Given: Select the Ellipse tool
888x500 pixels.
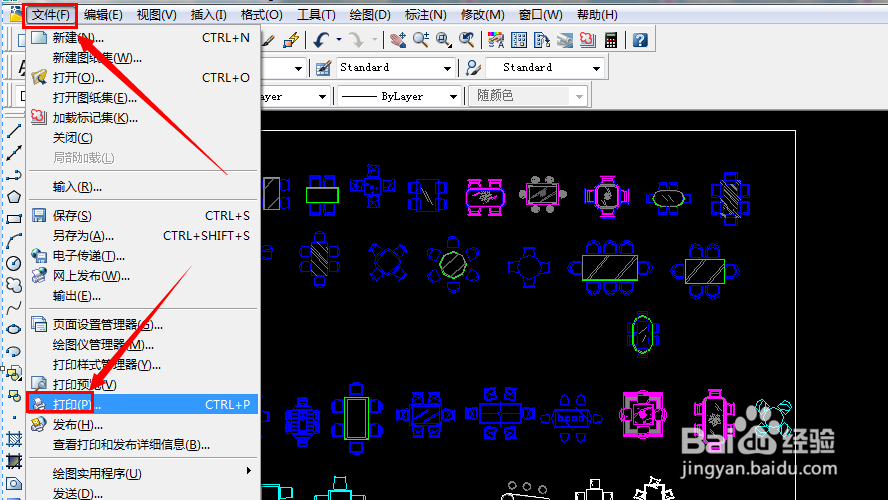Looking at the screenshot, I should point(14,329).
